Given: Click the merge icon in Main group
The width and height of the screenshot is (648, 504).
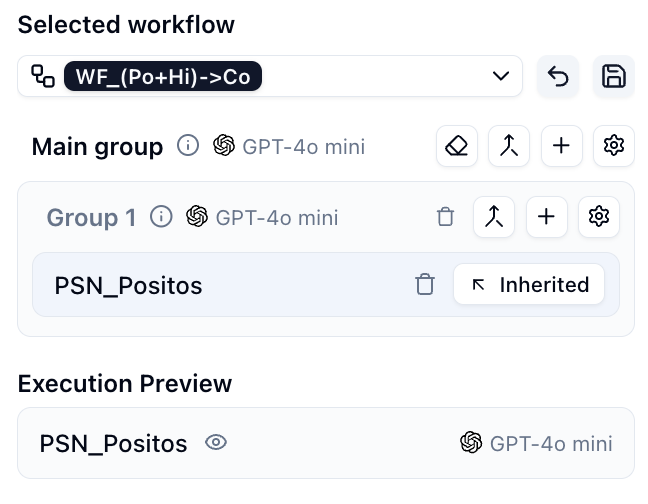Looking at the screenshot, I should click(509, 147).
